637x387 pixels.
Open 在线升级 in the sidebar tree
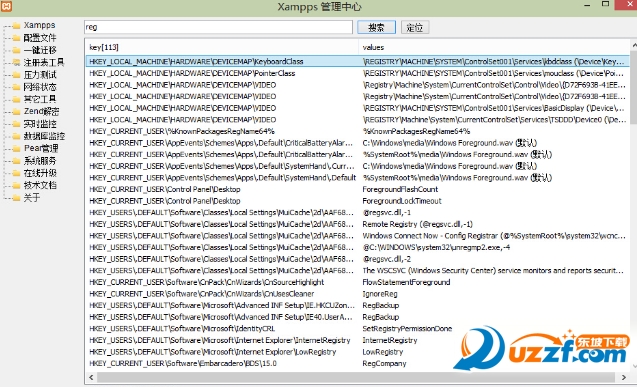pyautogui.click(x=40, y=173)
